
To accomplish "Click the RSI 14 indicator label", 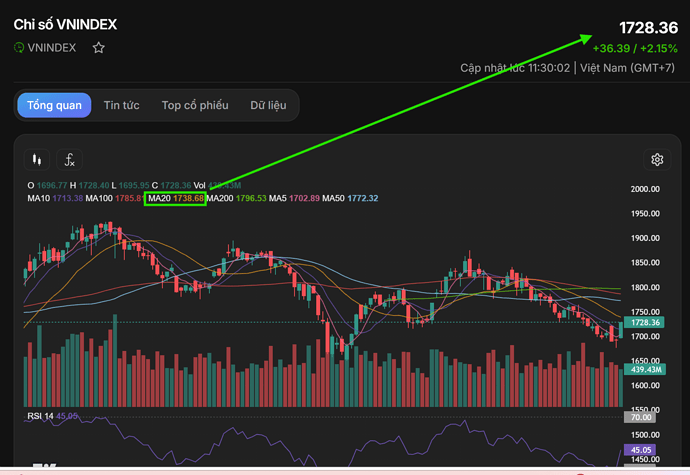I will pyautogui.click(x=52, y=416).
